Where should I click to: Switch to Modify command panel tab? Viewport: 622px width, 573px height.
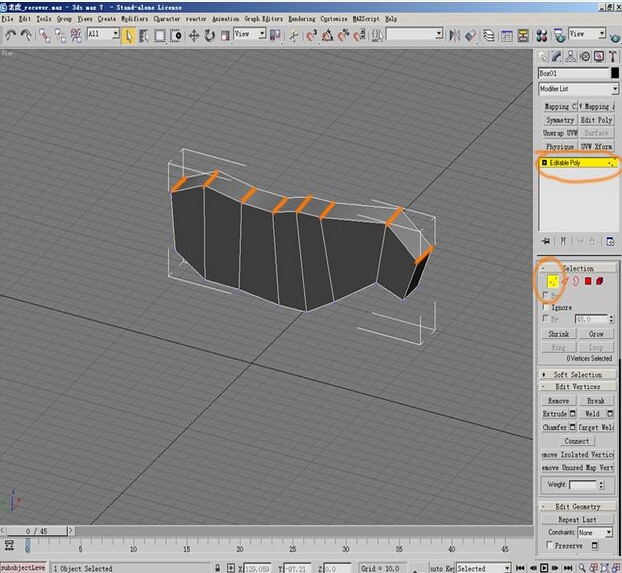tap(557, 57)
